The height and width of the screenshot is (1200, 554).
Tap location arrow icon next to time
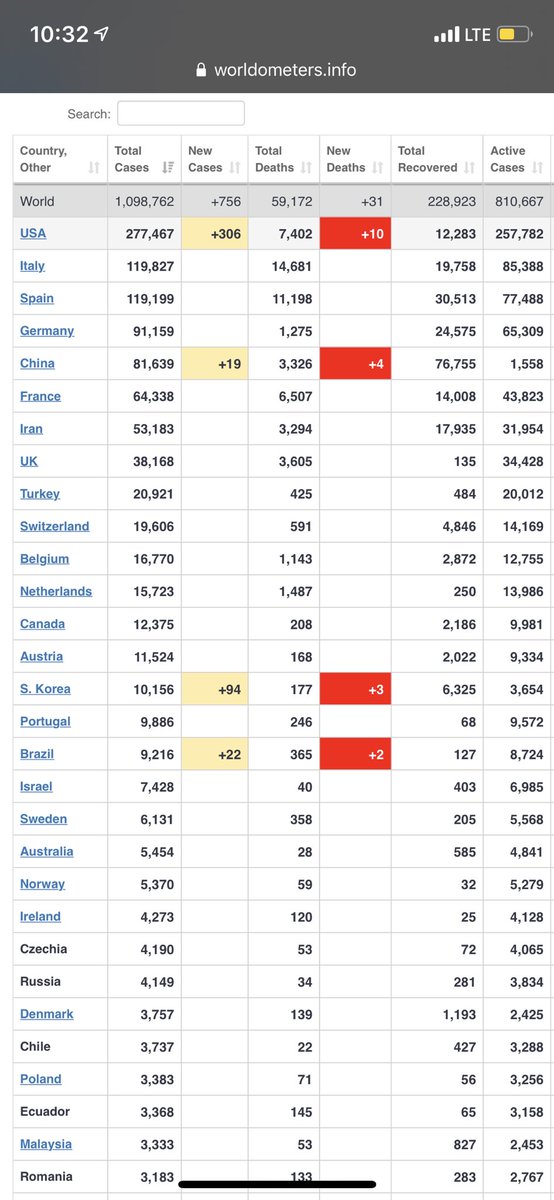(103, 35)
